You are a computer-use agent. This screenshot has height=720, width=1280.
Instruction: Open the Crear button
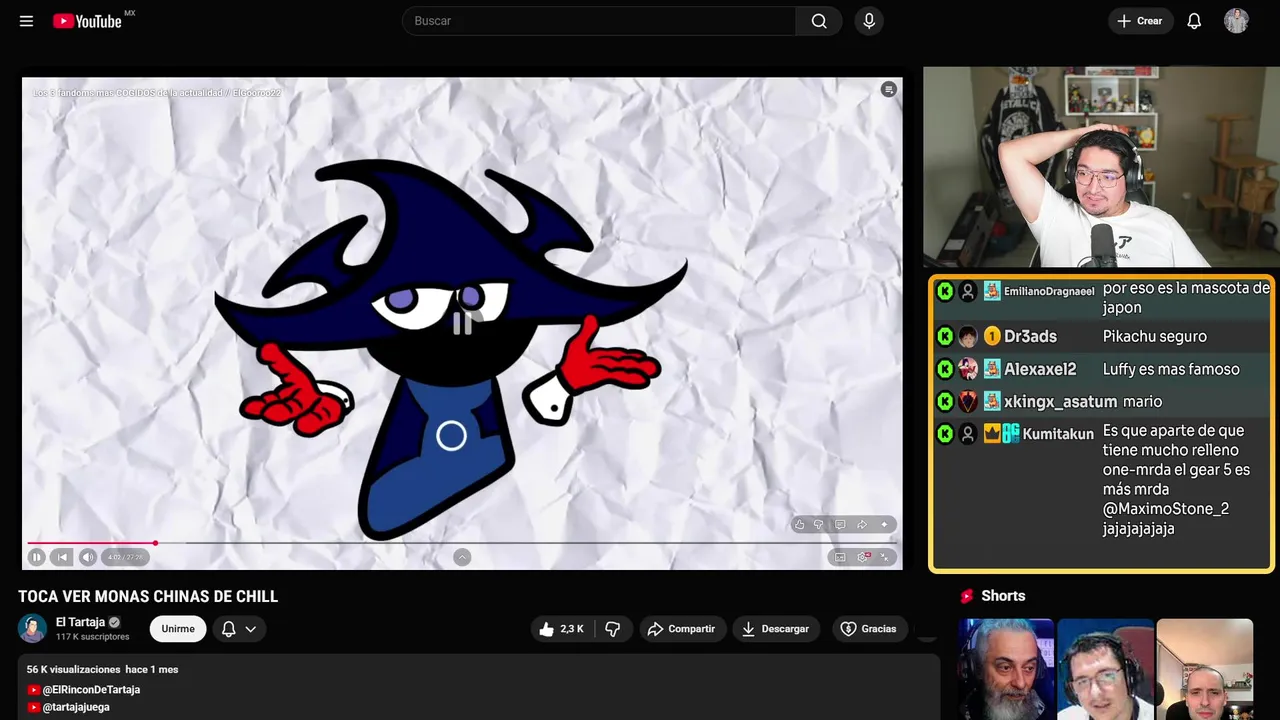pyautogui.click(x=1140, y=21)
